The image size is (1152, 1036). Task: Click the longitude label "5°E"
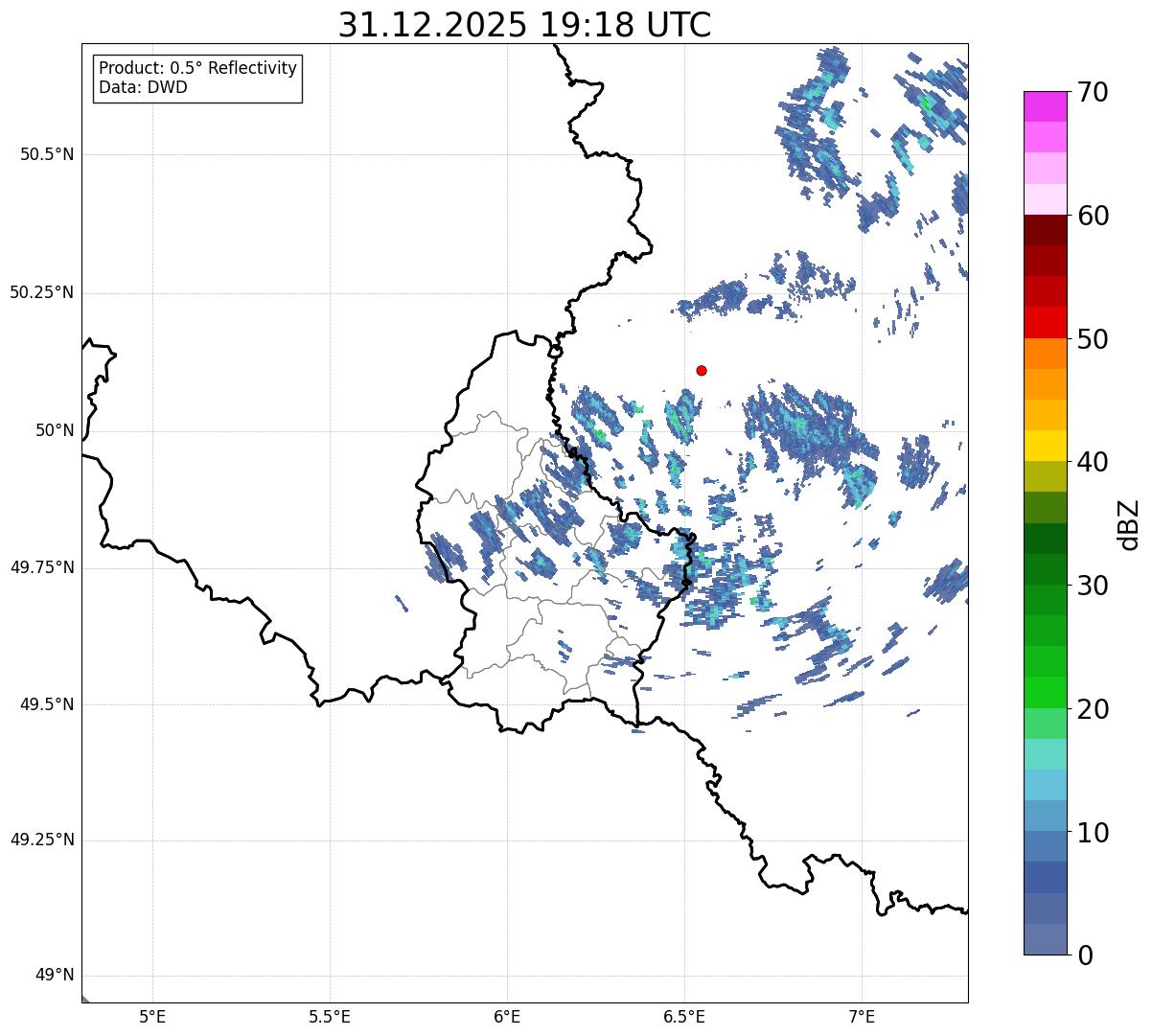coord(152,1016)
